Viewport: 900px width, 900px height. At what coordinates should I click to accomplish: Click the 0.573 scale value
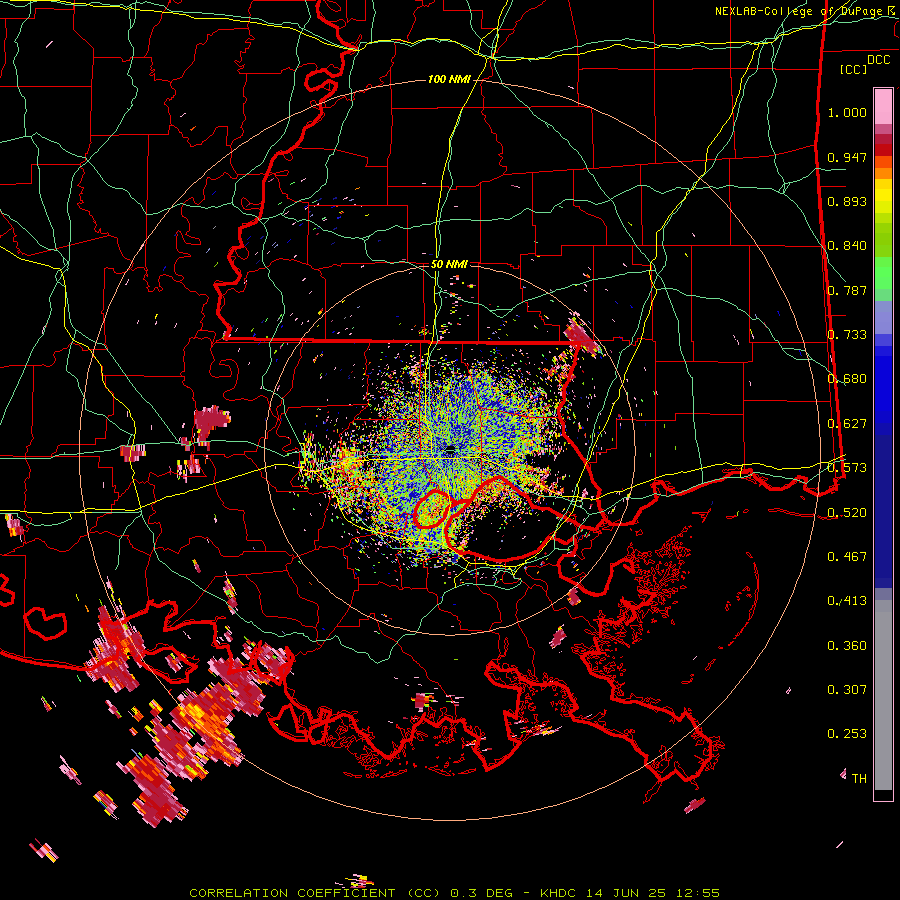pos(847,468)
